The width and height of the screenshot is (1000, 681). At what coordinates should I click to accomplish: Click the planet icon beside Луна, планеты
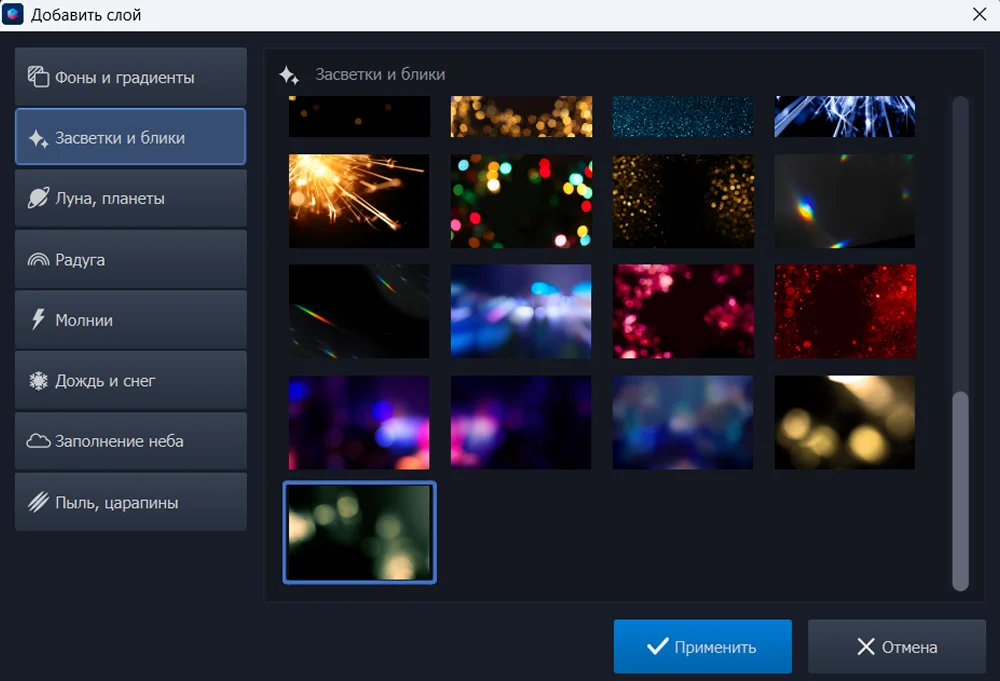coord(38,198)
